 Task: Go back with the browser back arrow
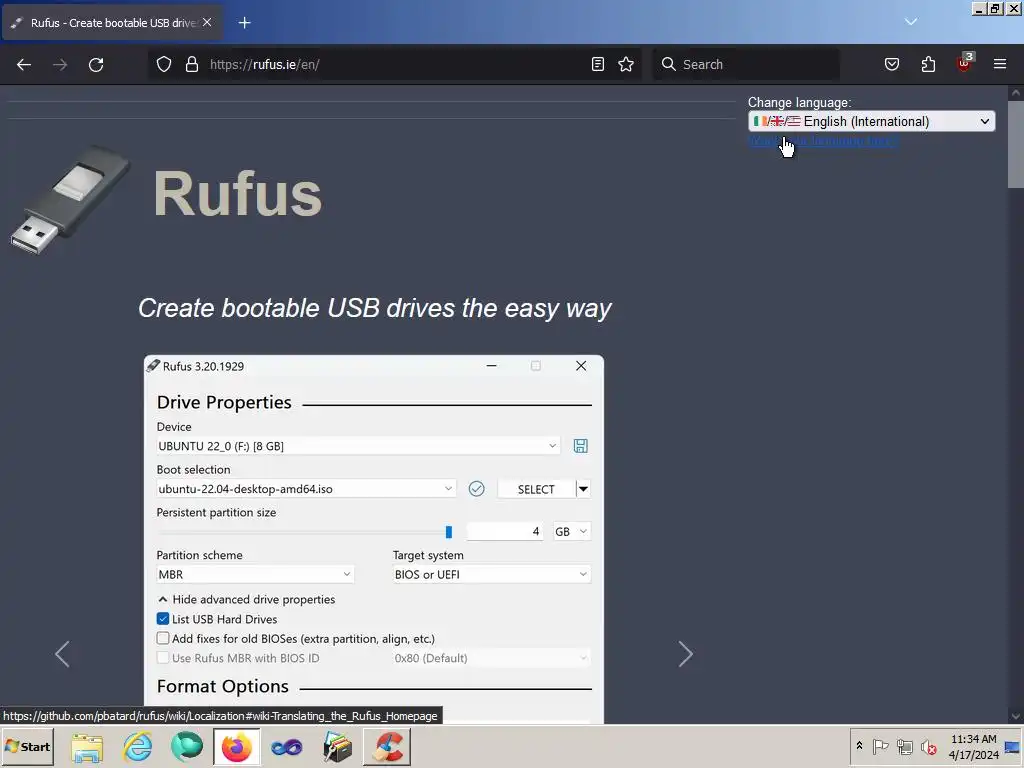coord(24,65)
